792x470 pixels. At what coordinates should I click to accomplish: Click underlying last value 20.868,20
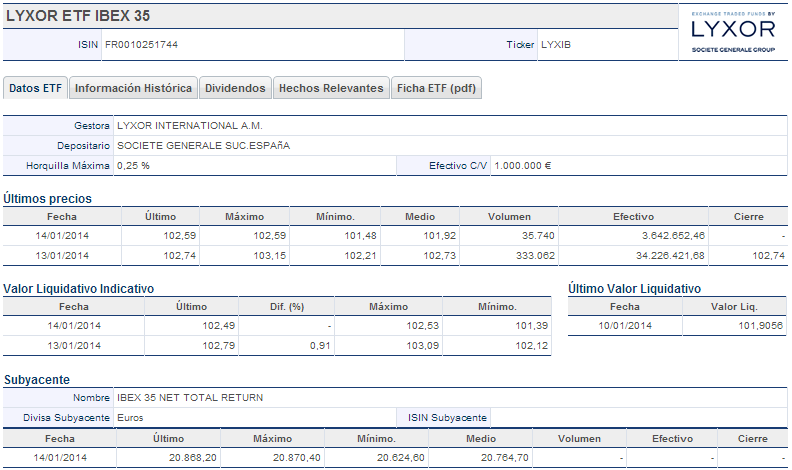point(192,458)
